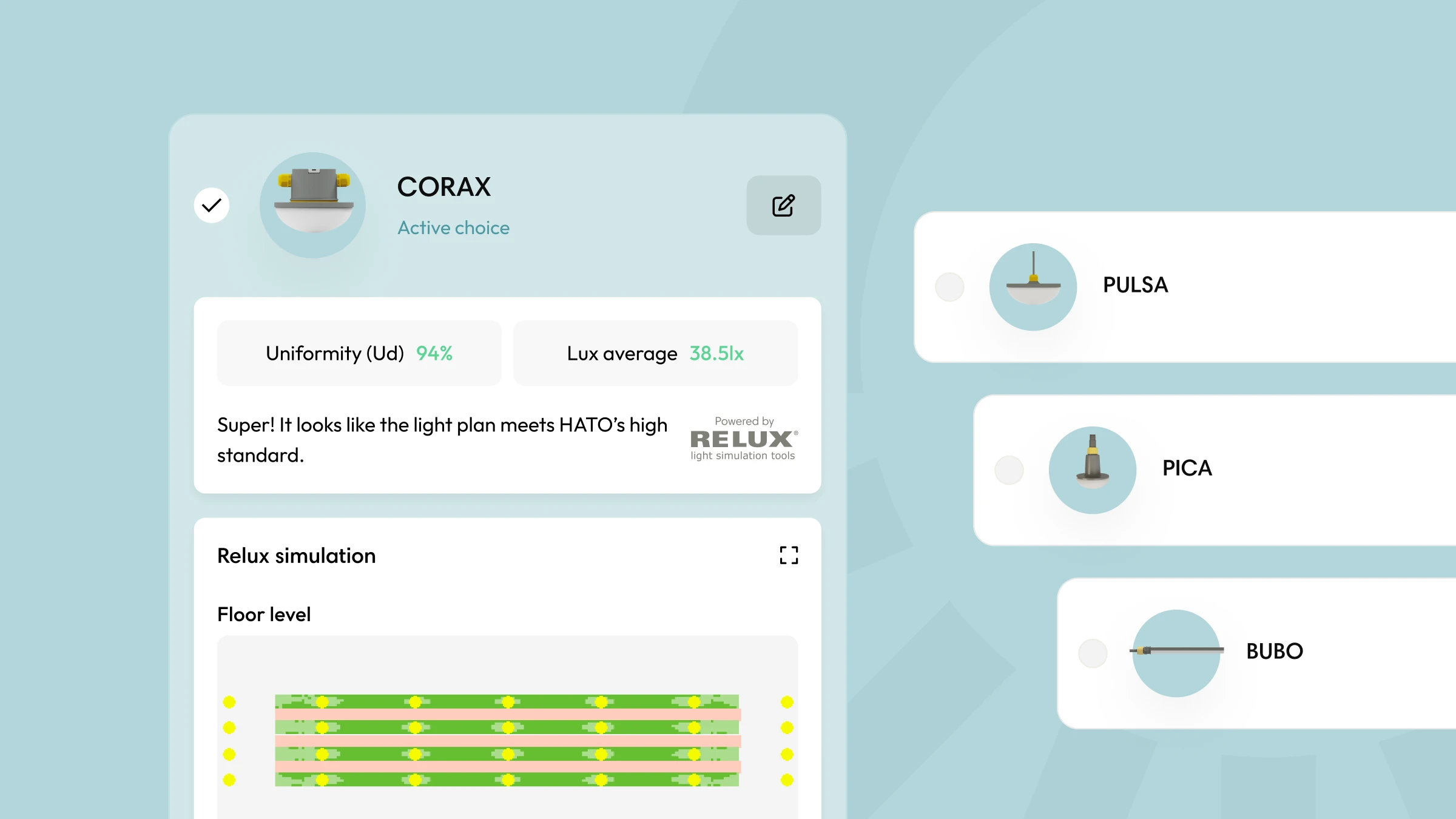Click the PULSA product name
The height and width of the screenshot is (819, 1456).
pyautogui.click(x=1135, y=285)
